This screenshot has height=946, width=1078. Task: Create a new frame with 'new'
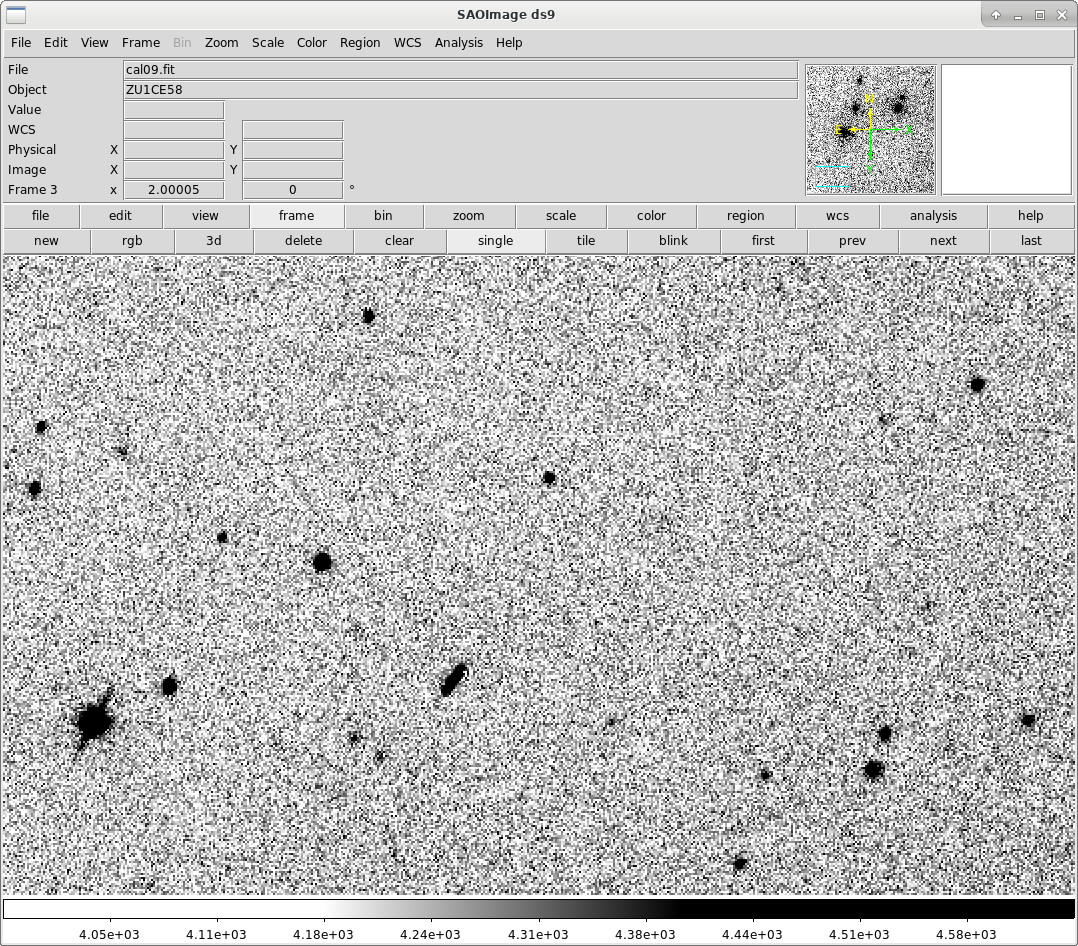pos(46,241)
